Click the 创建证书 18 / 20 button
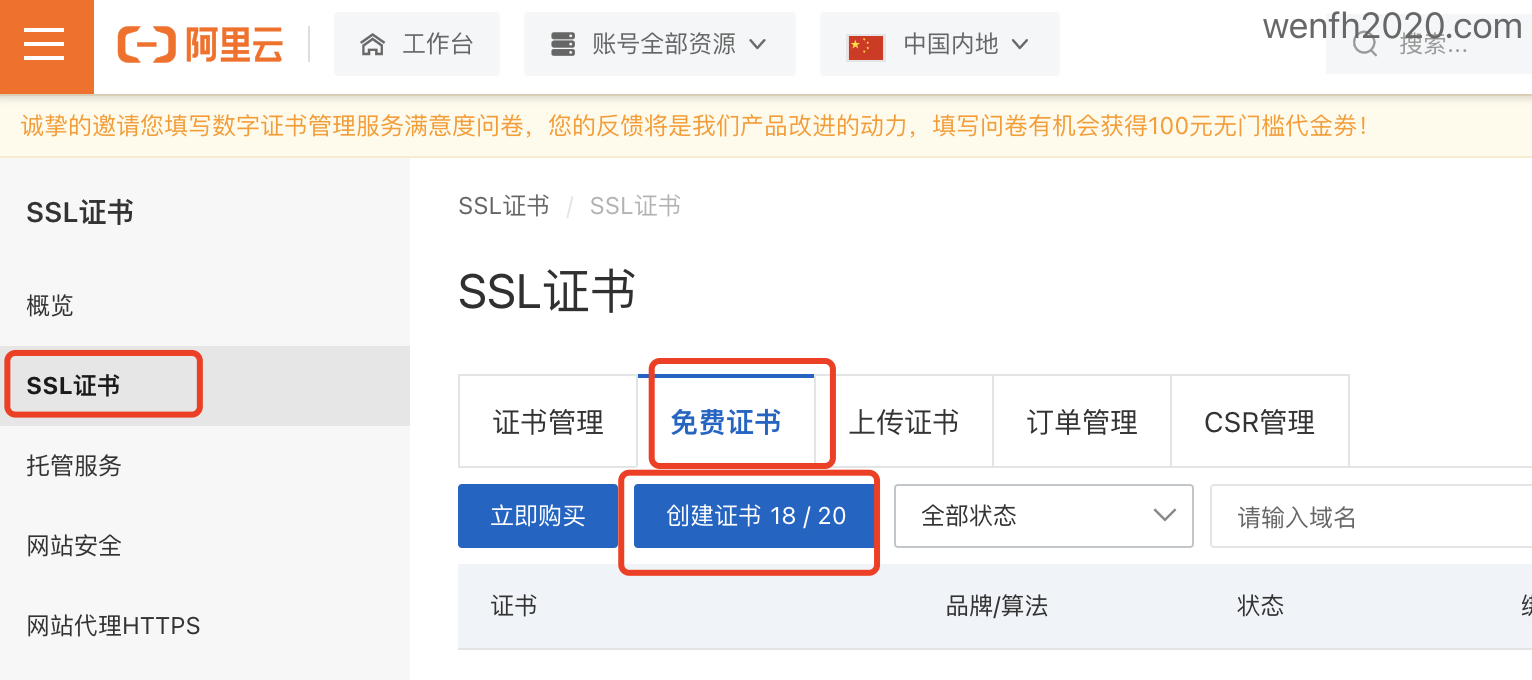Image resolution: width=1532 pixels, height=680 pixels. 756,516
